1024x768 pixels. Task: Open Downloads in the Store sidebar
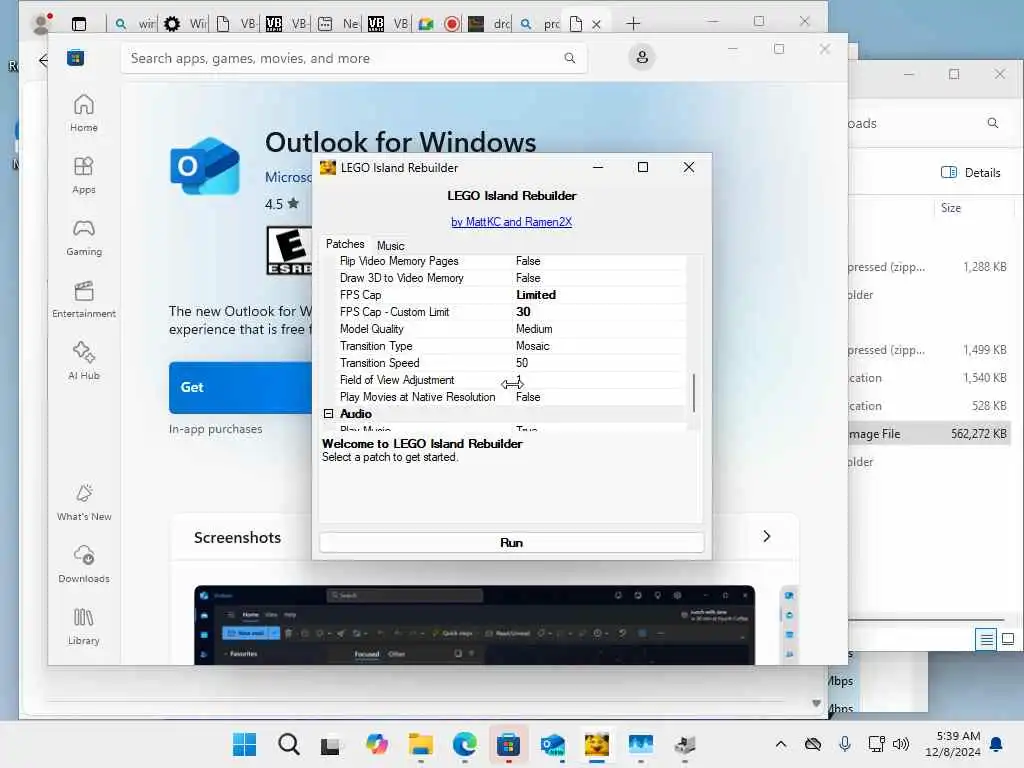click(84, 564)
